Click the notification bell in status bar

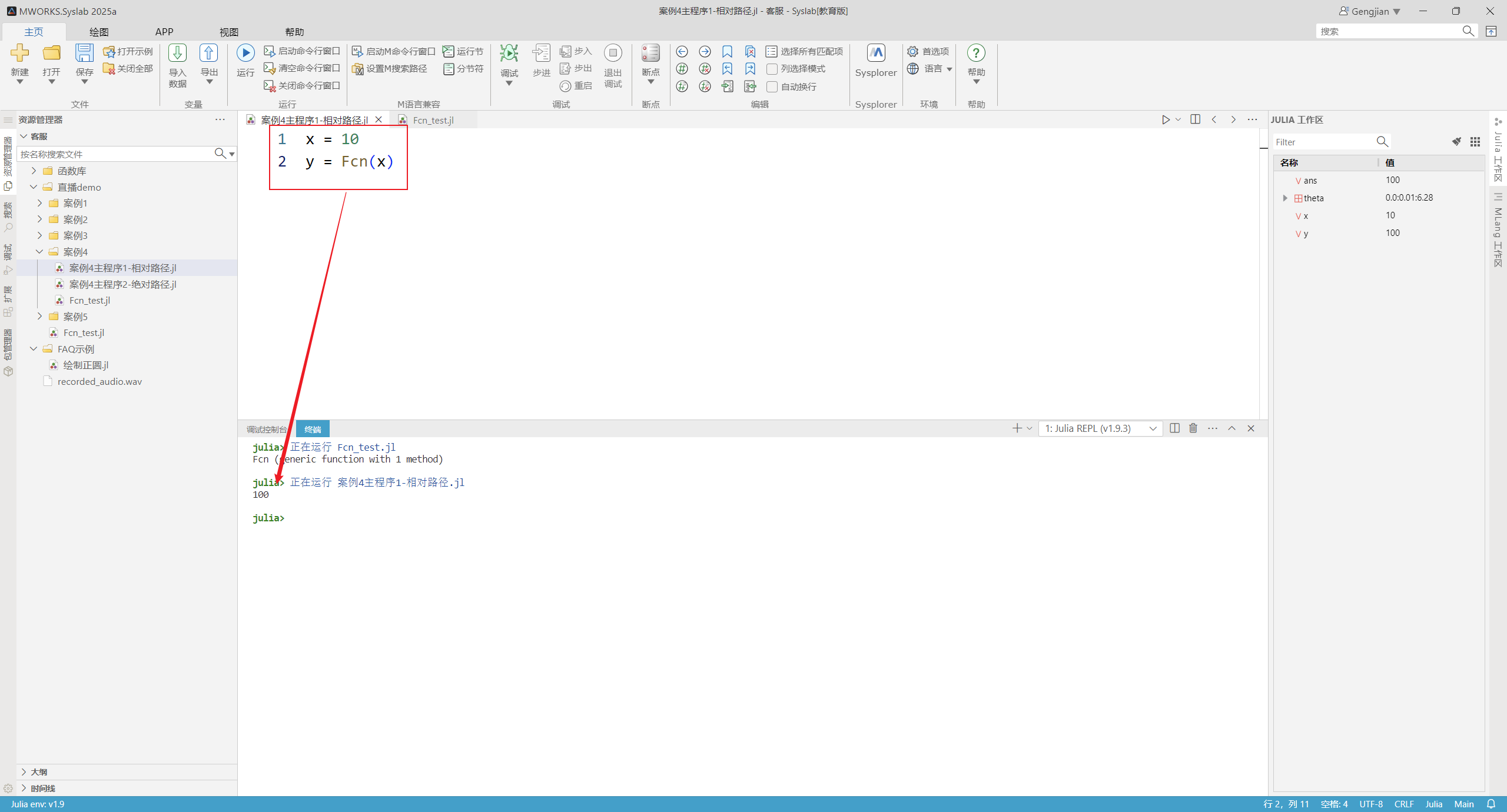(1491, 804)
